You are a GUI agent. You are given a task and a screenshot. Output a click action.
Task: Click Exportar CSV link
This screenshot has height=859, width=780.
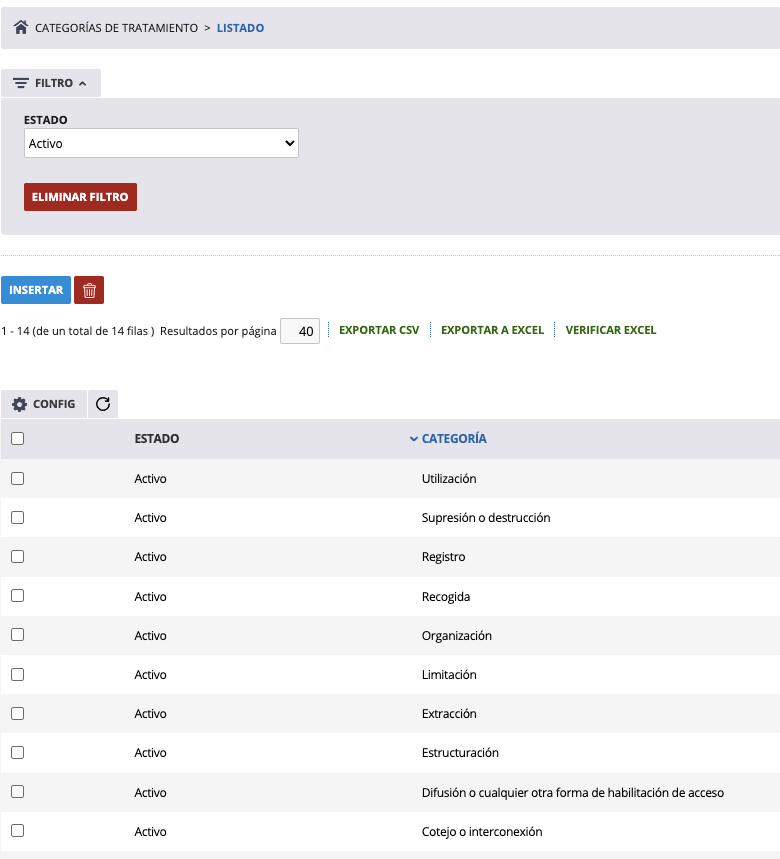pyautogui.click(x=379, y=330)
